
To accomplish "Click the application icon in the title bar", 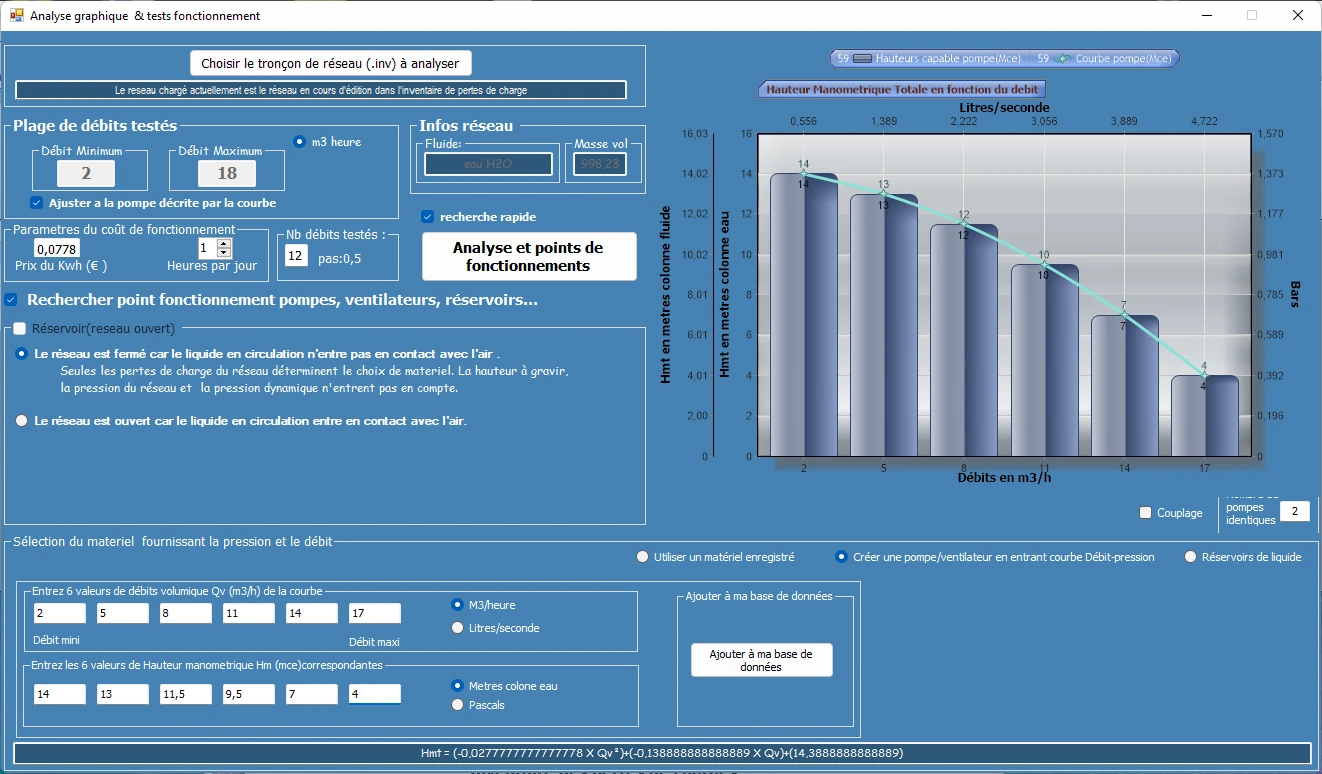I will tap(16, 15).
